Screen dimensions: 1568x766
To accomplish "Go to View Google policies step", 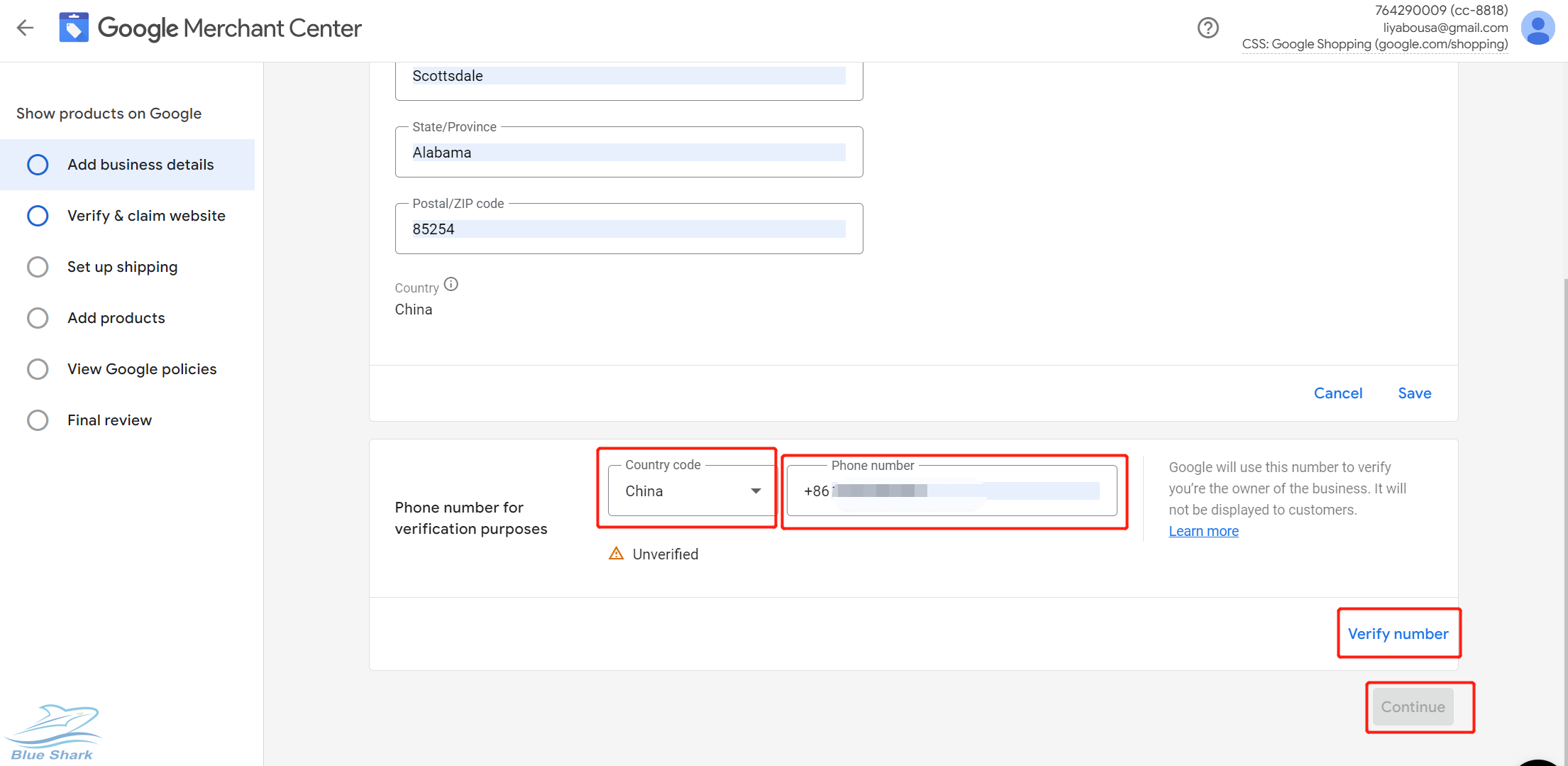I will [x=128, y=369].
